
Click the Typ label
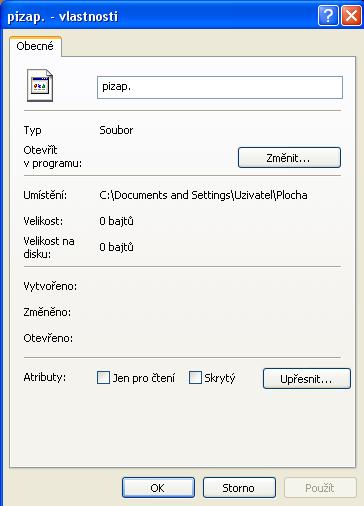pos(32,130)
